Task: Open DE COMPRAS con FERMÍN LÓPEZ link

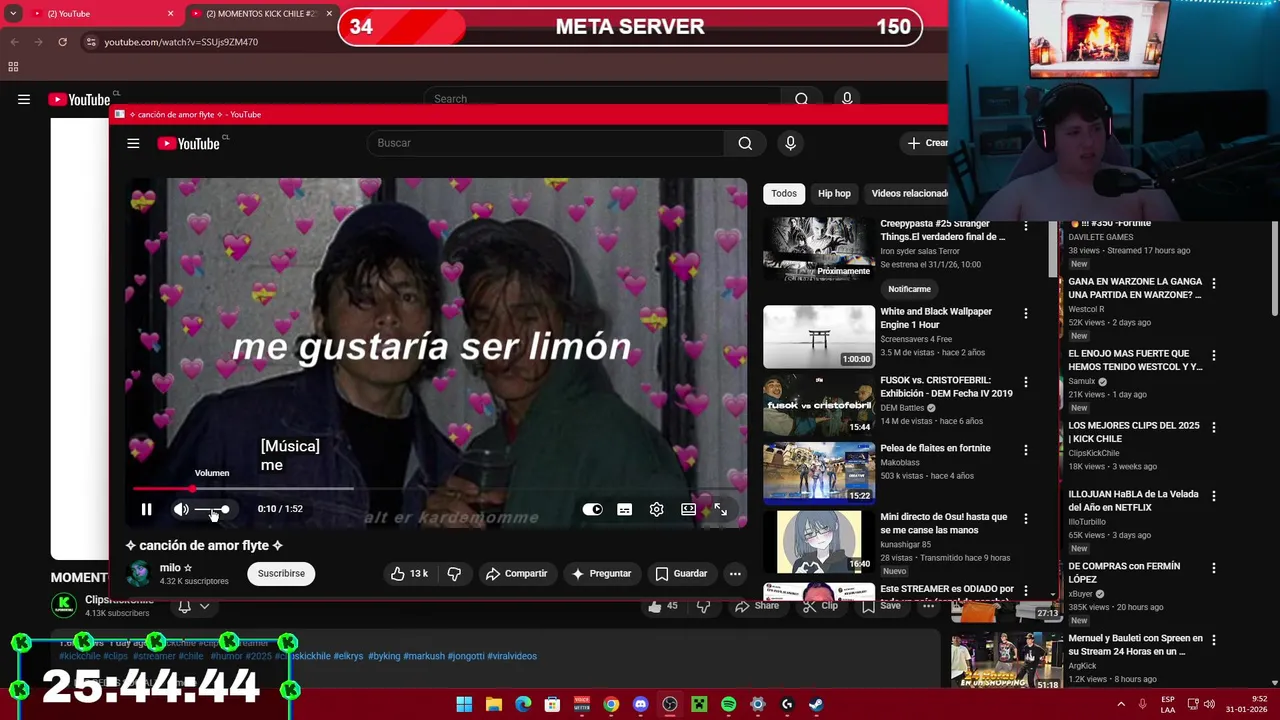Action: click(1124, 573)
